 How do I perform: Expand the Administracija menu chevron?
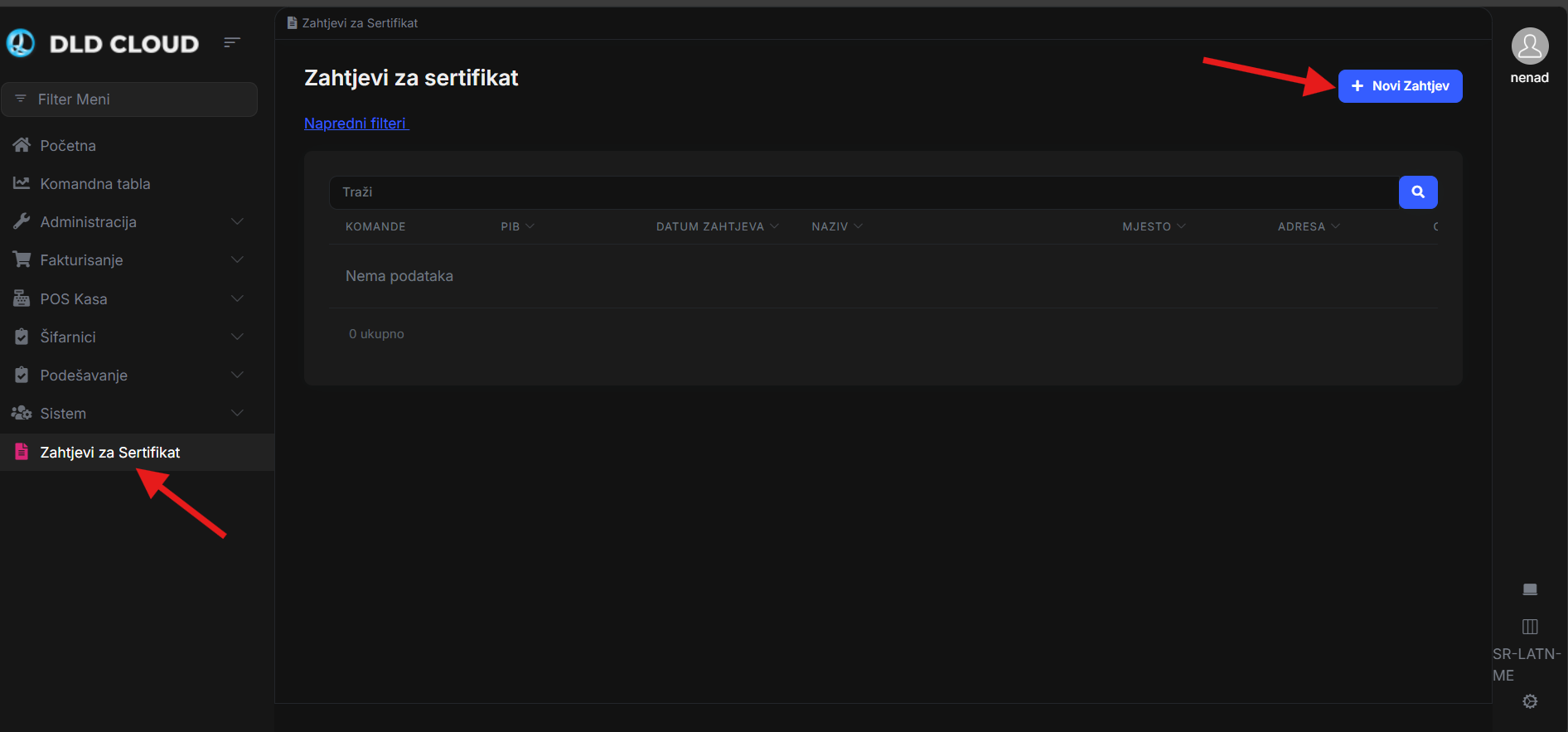pyautogui.click(x=237, y=221)
